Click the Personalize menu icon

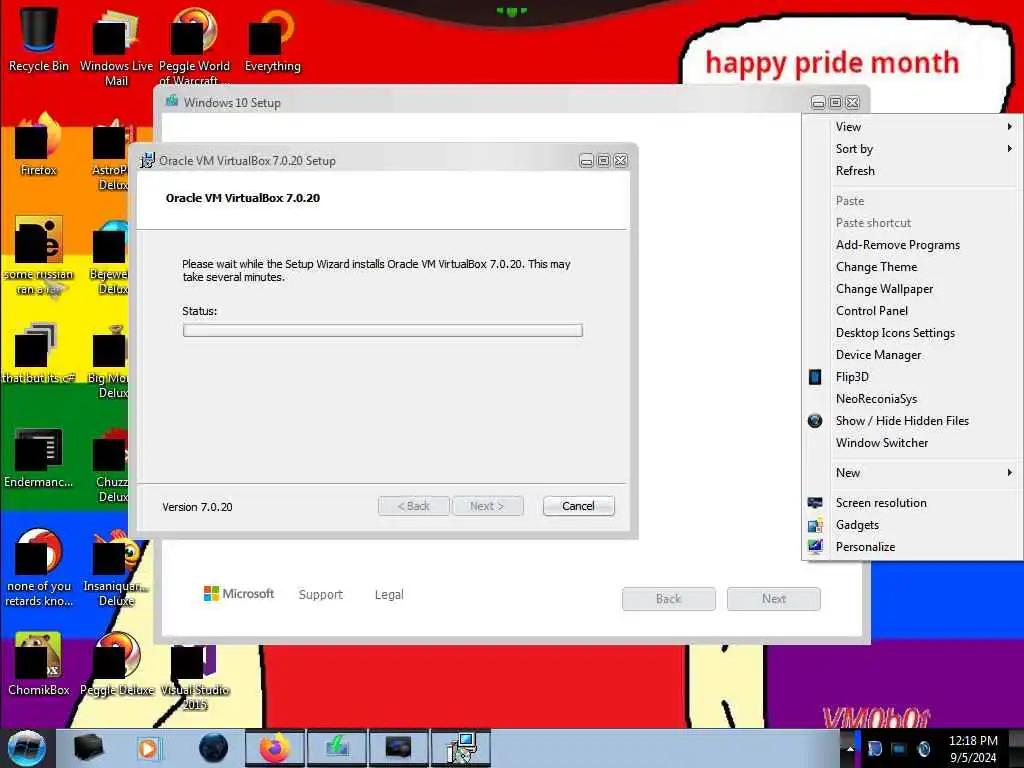(x=815, y=547)
